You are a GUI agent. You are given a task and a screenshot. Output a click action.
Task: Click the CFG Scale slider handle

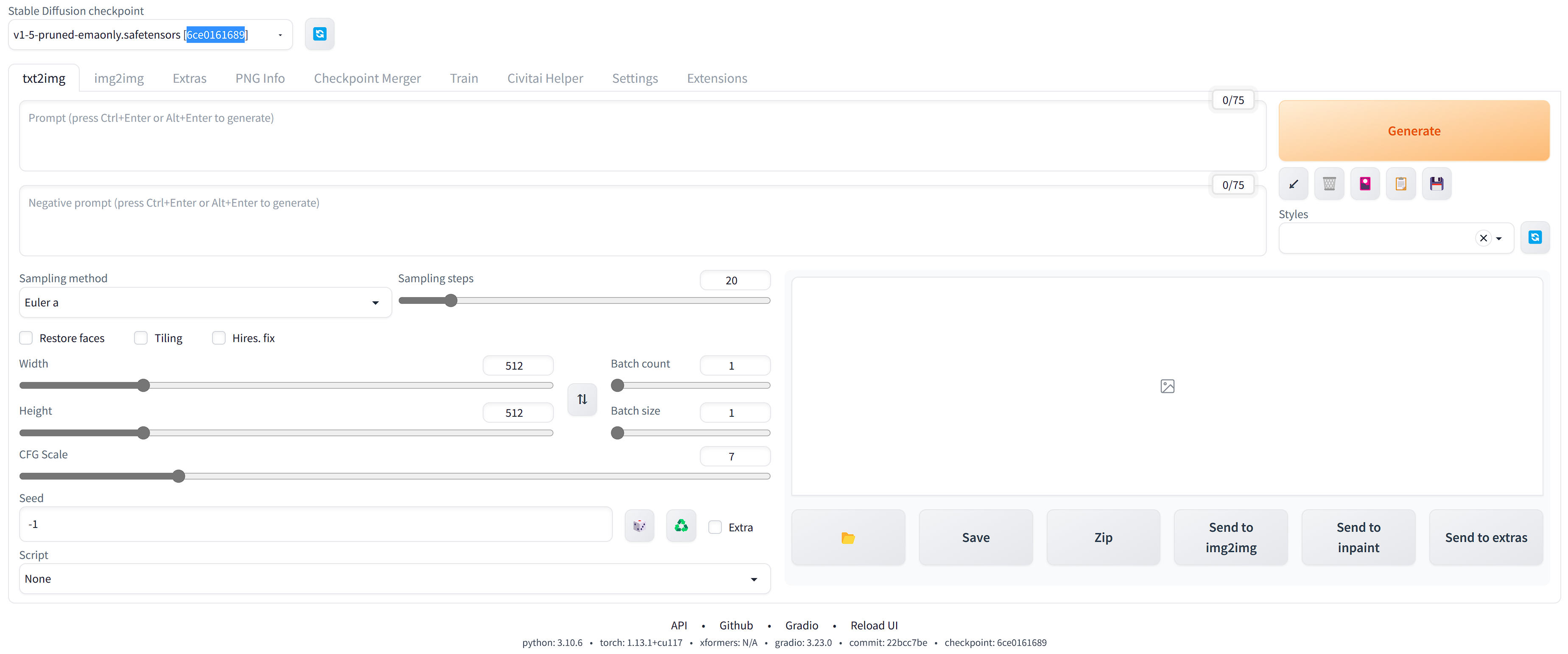click(x=179, y=476)
